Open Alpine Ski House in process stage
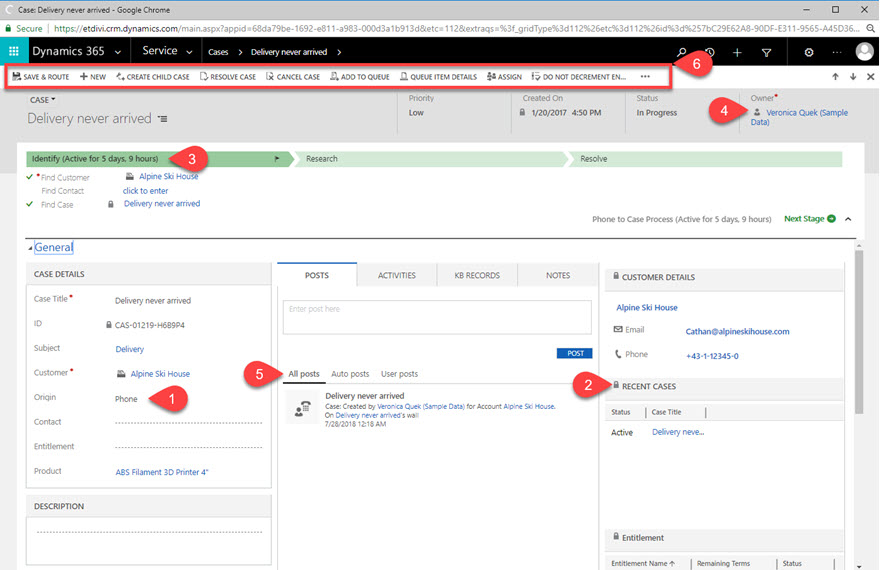 [168, 176]
